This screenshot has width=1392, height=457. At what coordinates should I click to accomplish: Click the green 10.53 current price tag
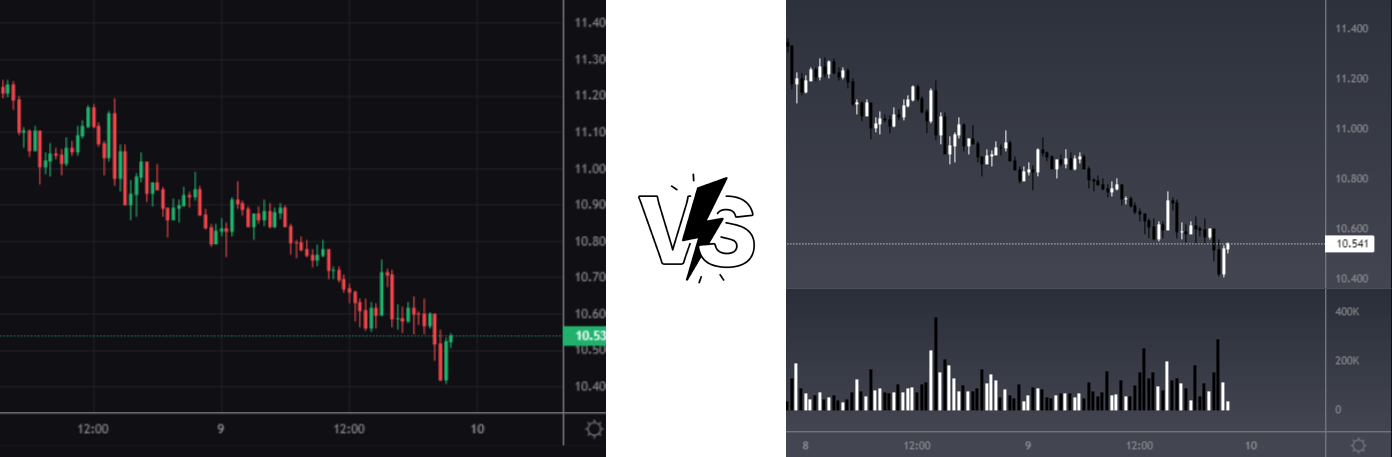coord(584,336)
